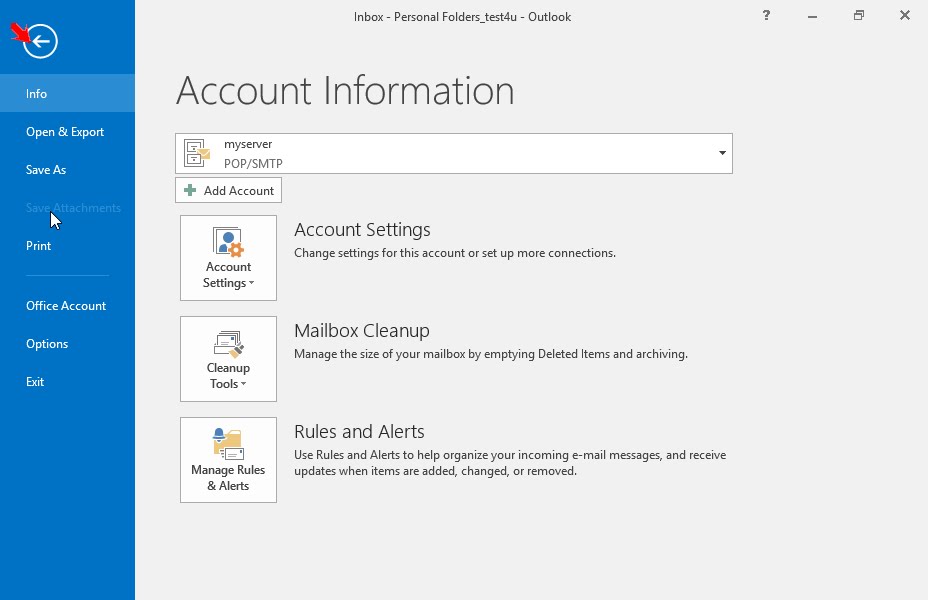Choose Save As in the sidebar
The image size is (928, 600).
(67, 169)
